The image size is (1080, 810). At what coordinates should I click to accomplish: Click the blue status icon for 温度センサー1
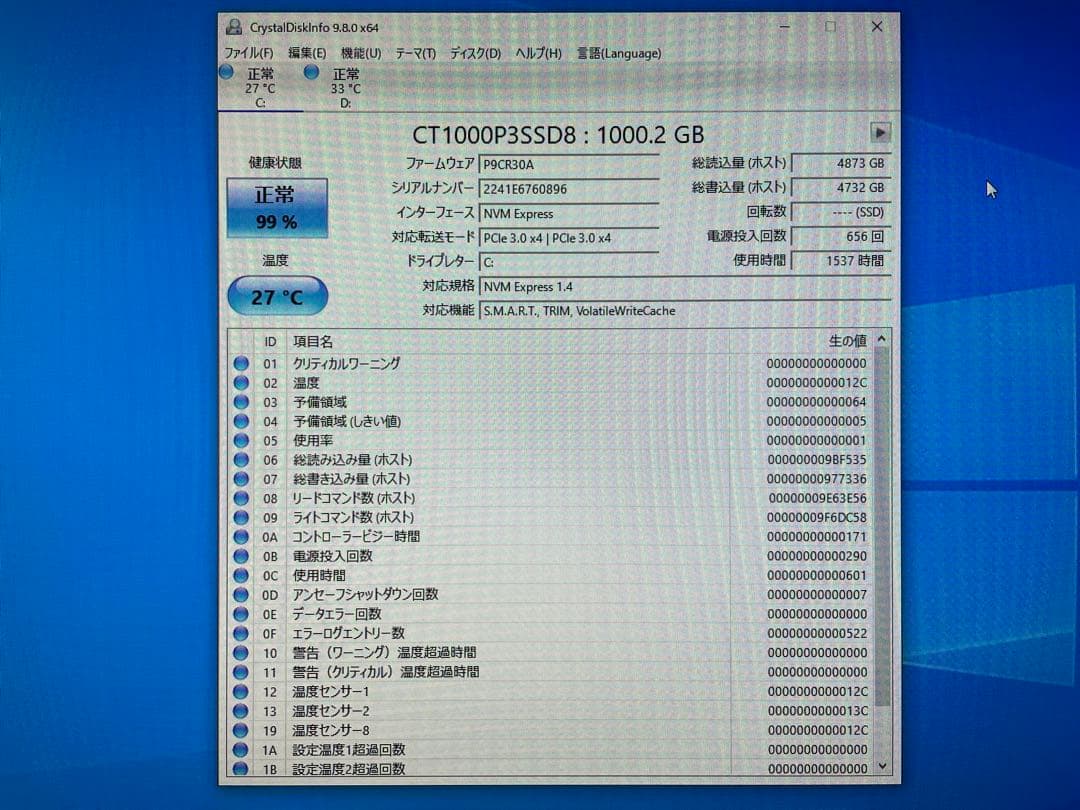(241, 691)
